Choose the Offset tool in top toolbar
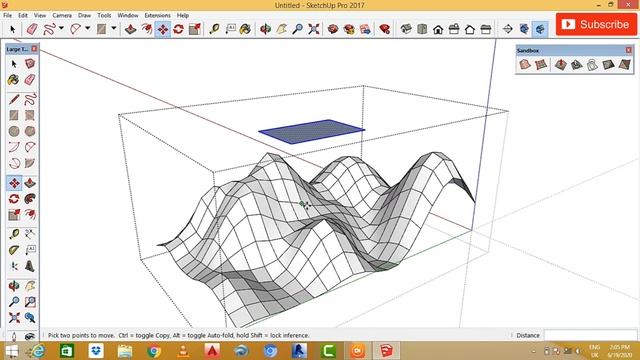 147,29
